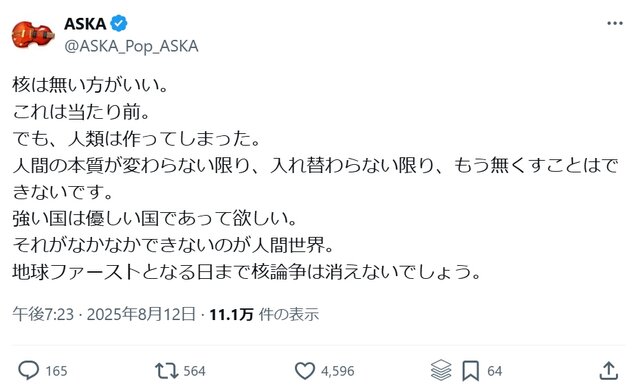Click the 4,596 likes count

(338, 371)
